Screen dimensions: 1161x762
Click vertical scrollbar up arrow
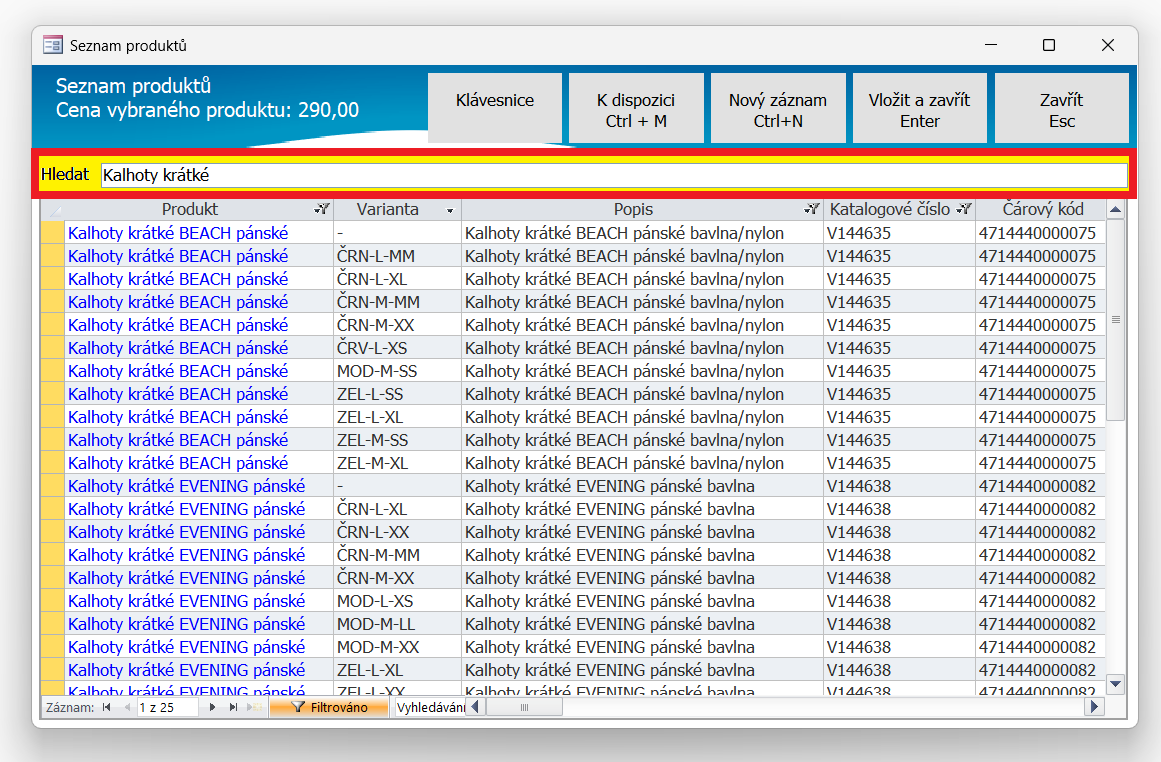click(1116, 210)
